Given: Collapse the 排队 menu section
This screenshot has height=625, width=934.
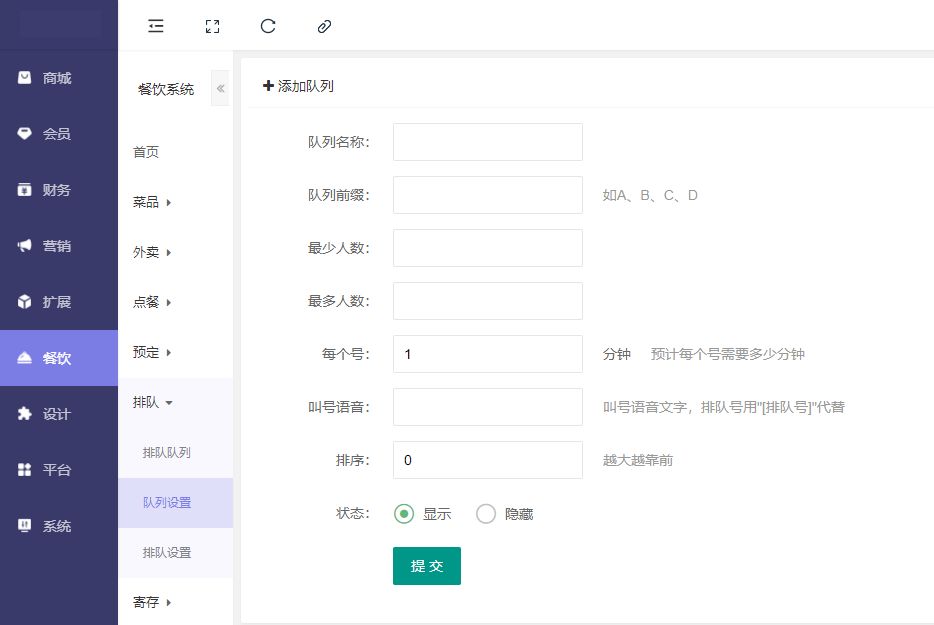Looking at the screenshot, I should (x=152, y=402).
